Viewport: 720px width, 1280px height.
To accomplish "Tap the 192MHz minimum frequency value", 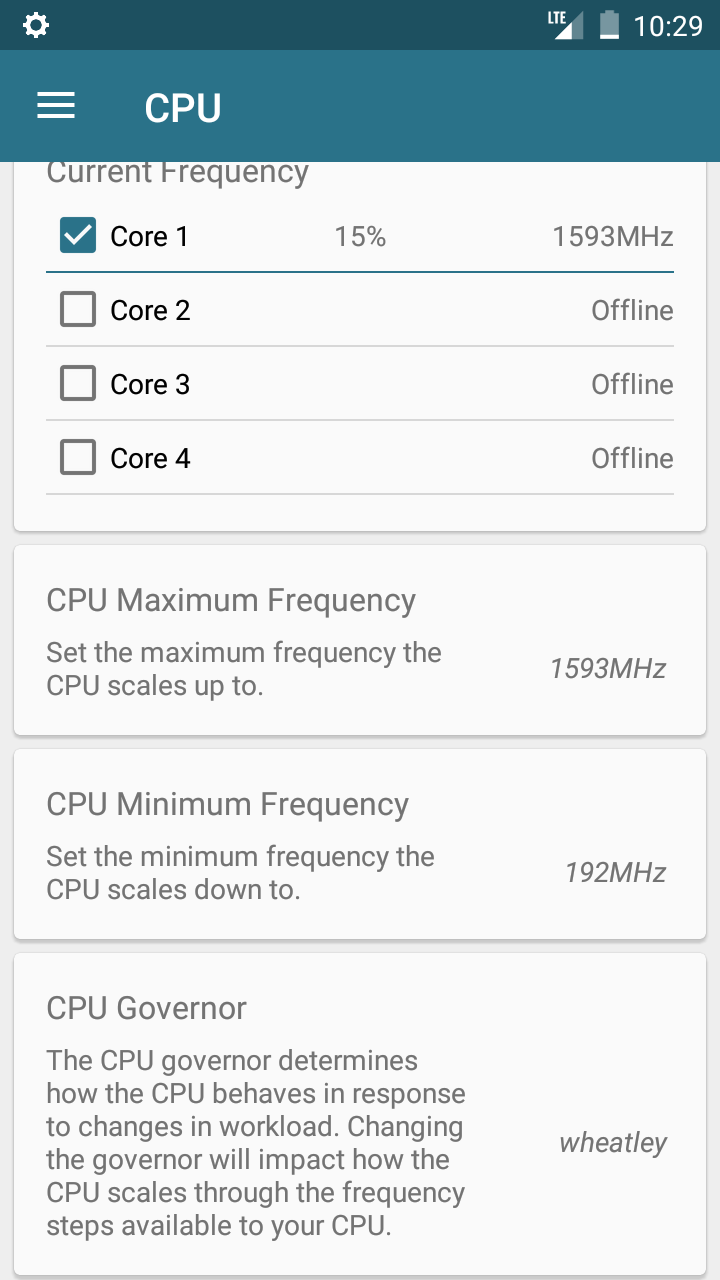I will [615, 873].
